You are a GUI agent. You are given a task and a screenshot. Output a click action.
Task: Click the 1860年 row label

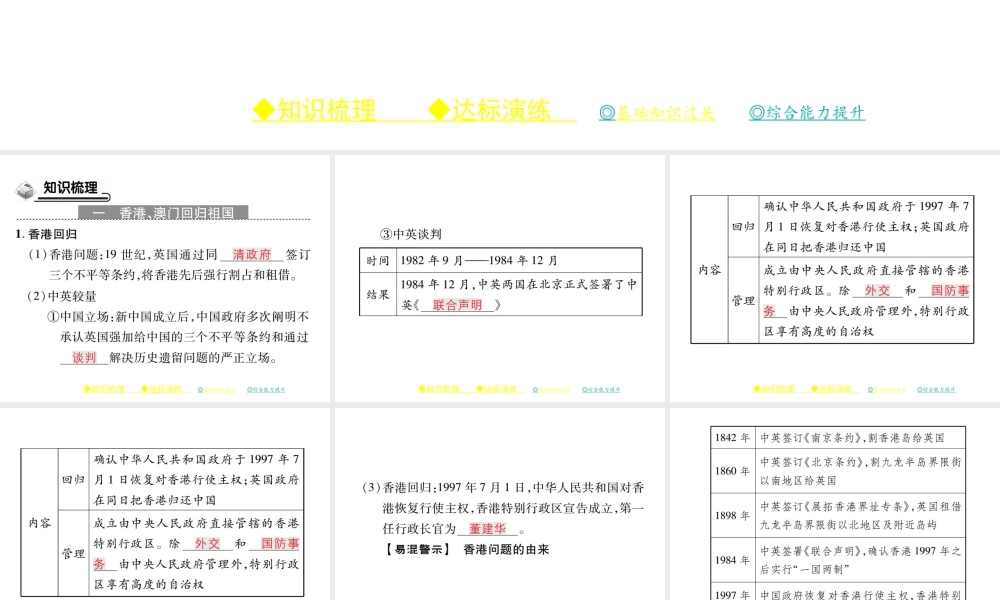[x=732, y=471]
